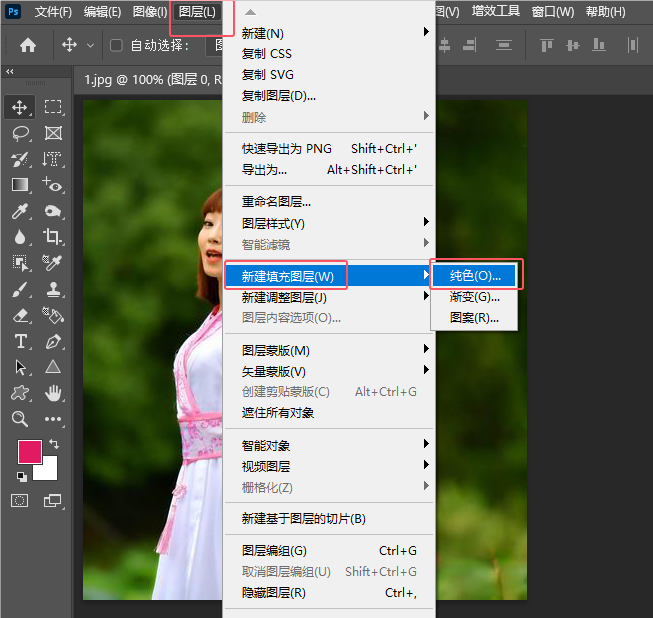Select the Lasso tool
Viewport: 653px width, 618px height.
[x=20, y=133]
